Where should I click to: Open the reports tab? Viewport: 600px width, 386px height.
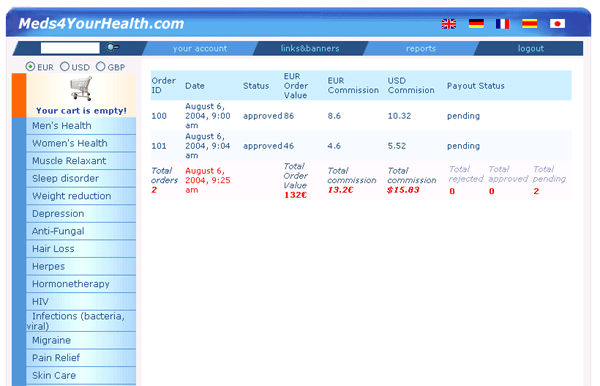coord(421,49)
